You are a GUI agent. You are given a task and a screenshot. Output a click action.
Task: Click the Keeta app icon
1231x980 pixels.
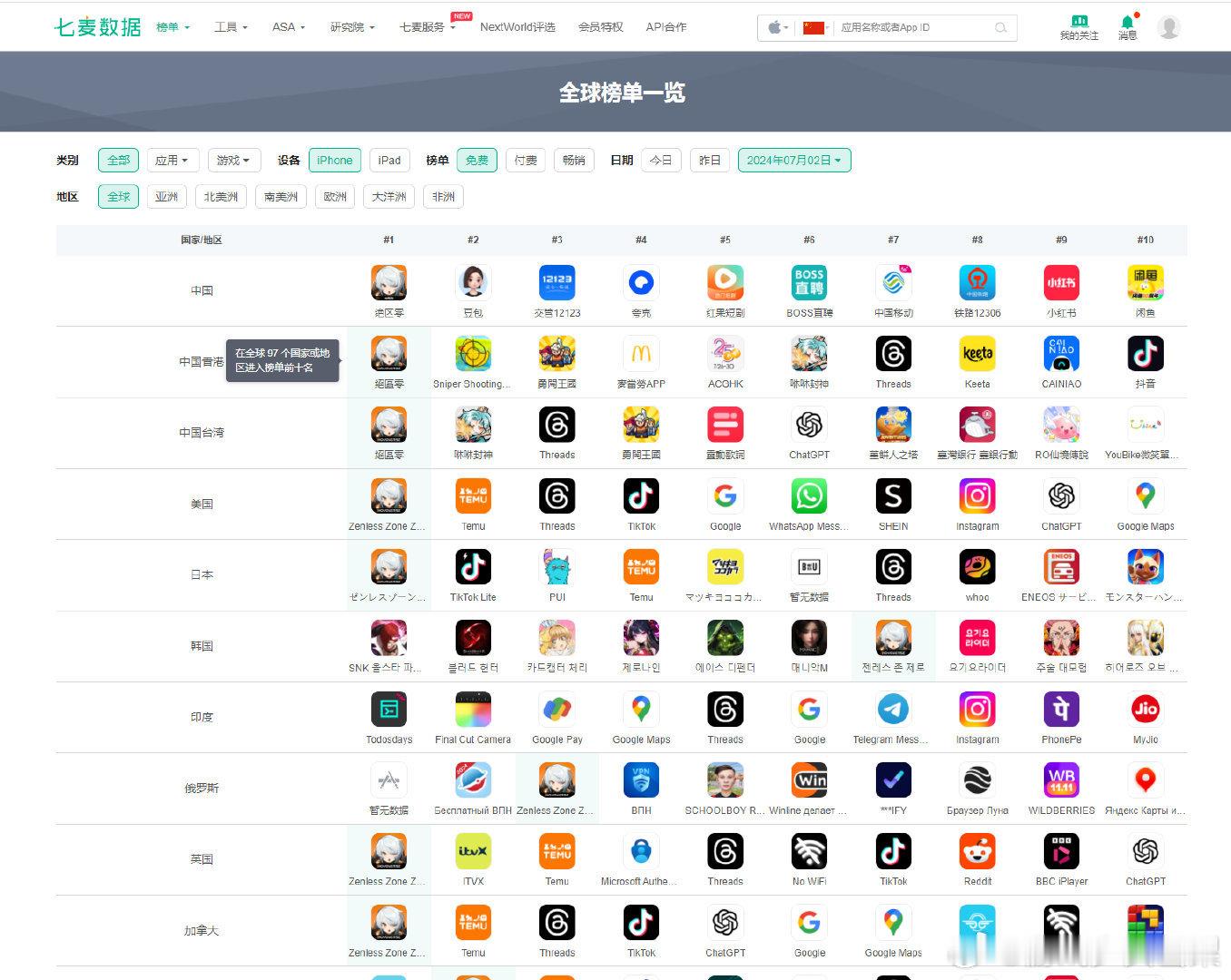pos(977,354)
